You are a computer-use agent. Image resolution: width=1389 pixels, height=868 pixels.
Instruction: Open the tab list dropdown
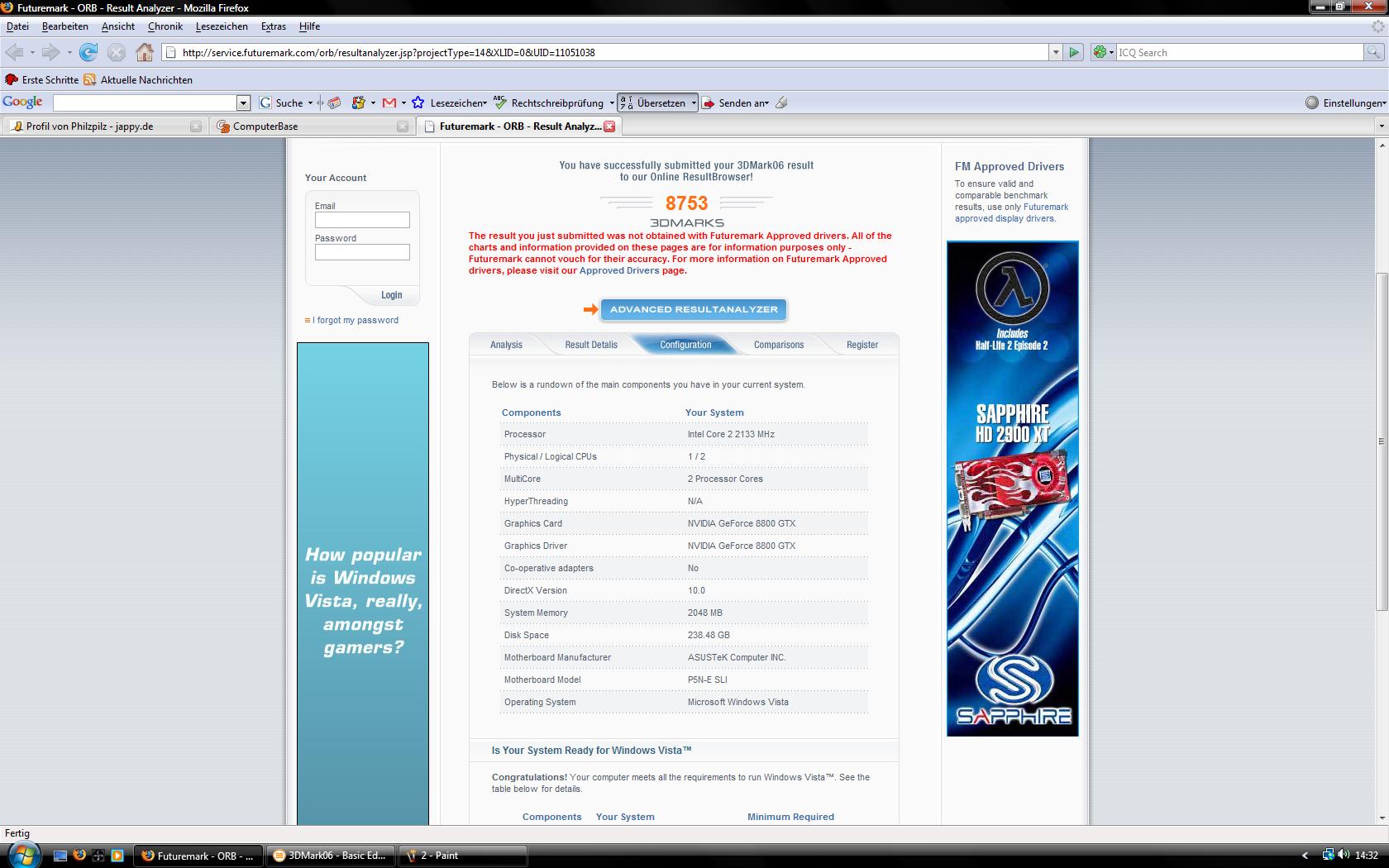1381,126
